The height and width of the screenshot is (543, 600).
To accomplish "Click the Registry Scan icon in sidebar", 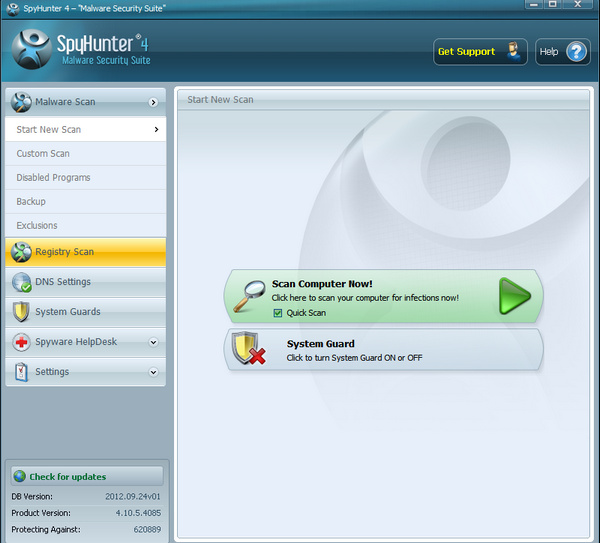I will [x=21, y=252].
